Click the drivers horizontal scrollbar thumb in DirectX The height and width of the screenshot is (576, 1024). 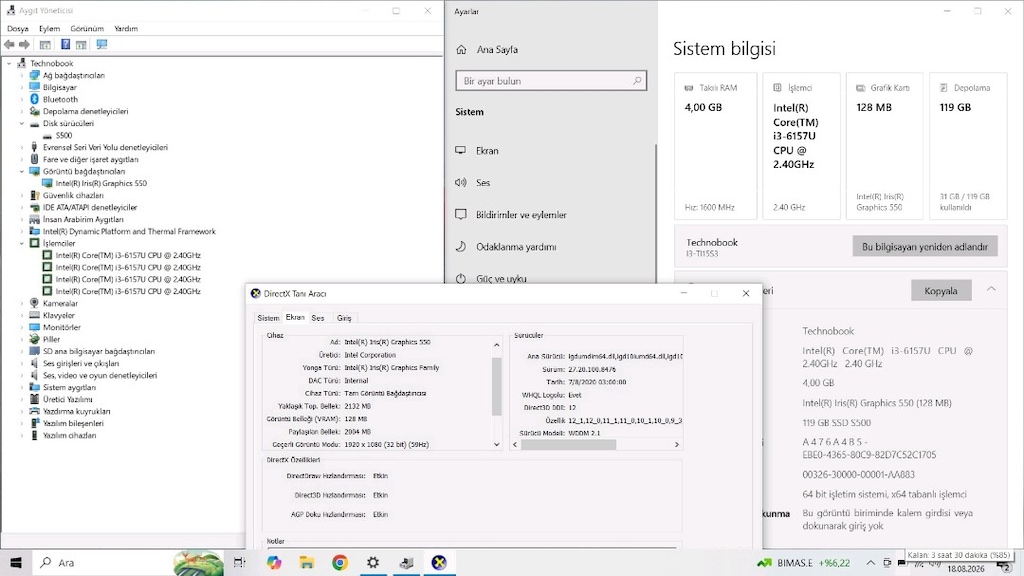pyautogui.click(x=569, y=444)
